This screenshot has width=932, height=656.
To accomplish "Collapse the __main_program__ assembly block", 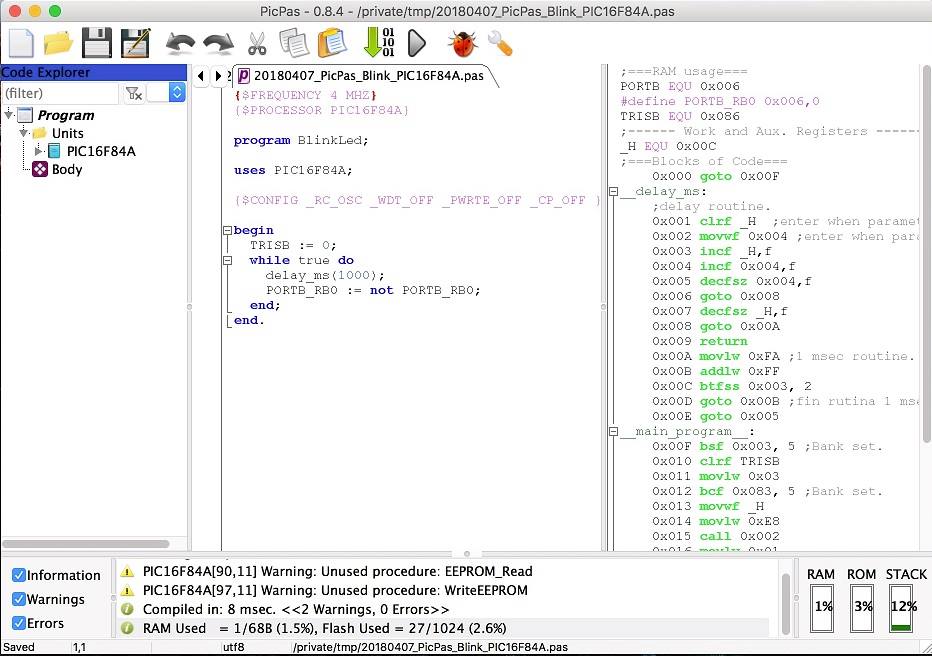I will pyautogui.click(x=613, y=431).
